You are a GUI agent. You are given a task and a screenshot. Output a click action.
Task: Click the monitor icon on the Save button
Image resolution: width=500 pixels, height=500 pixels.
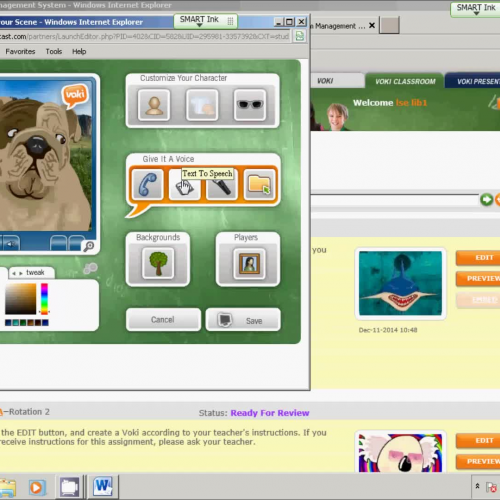pyautogui.click(x=225, y=320)
